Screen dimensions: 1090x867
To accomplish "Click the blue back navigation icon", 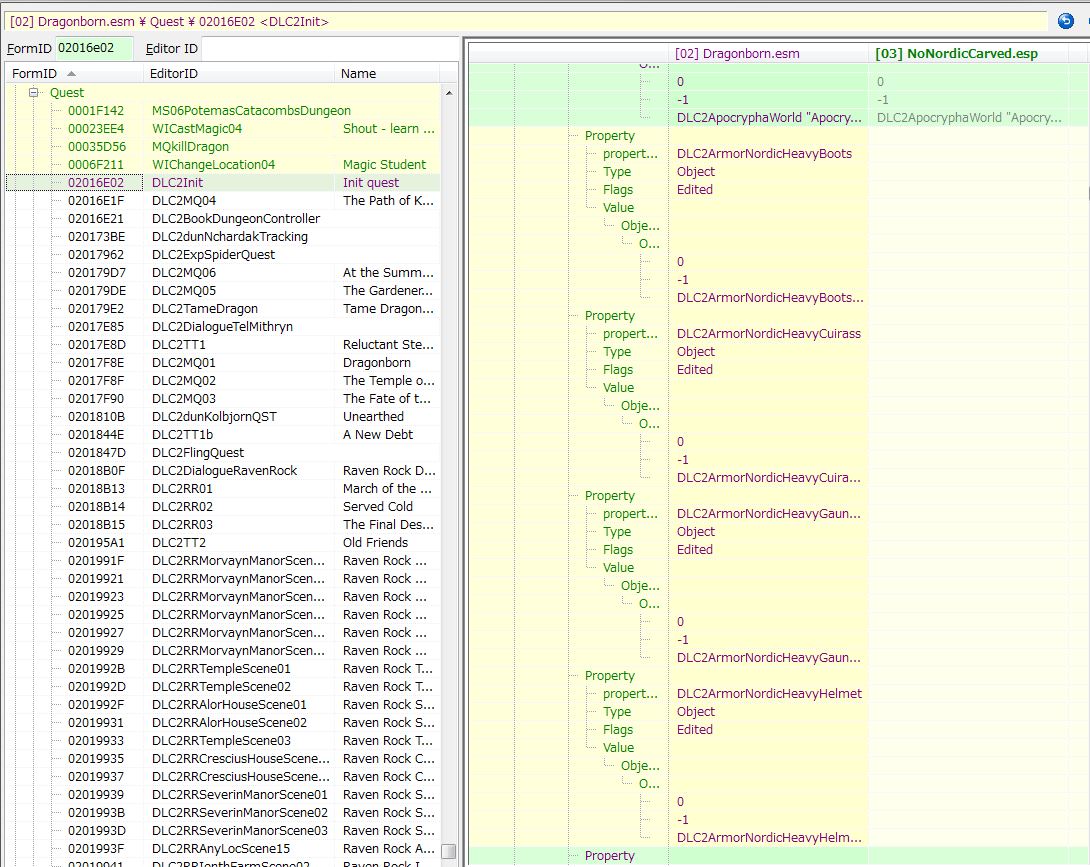I will coord(1065,21).
